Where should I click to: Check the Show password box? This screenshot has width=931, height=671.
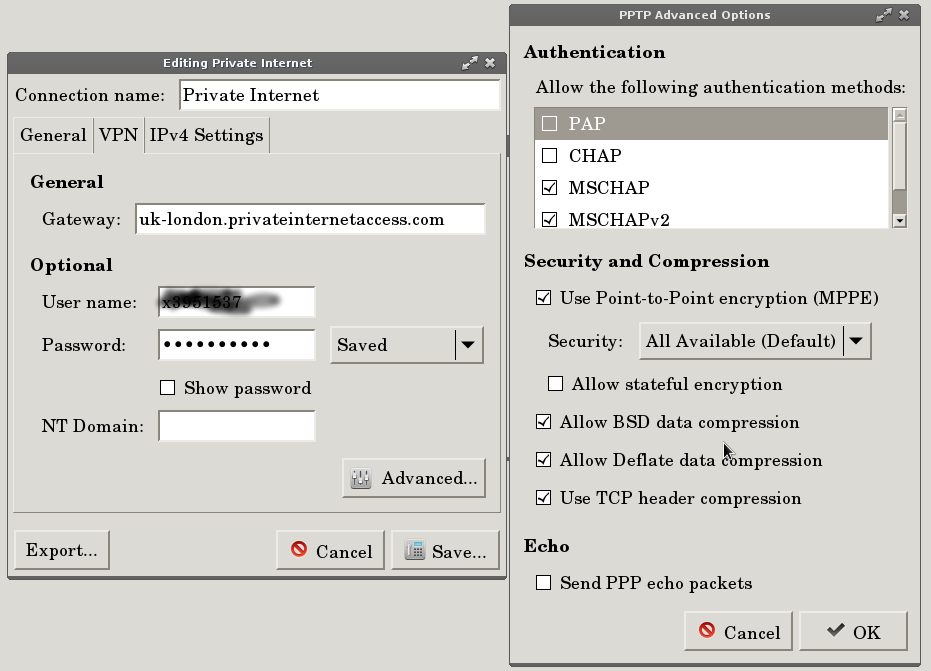tap(167, 388)
